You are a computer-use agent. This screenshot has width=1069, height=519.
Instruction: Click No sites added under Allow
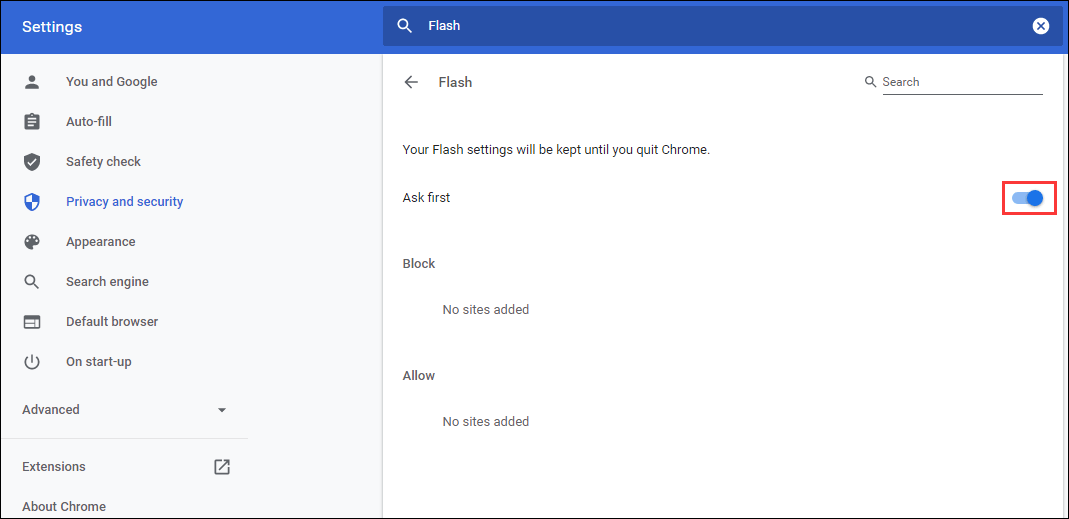(485, 421)
